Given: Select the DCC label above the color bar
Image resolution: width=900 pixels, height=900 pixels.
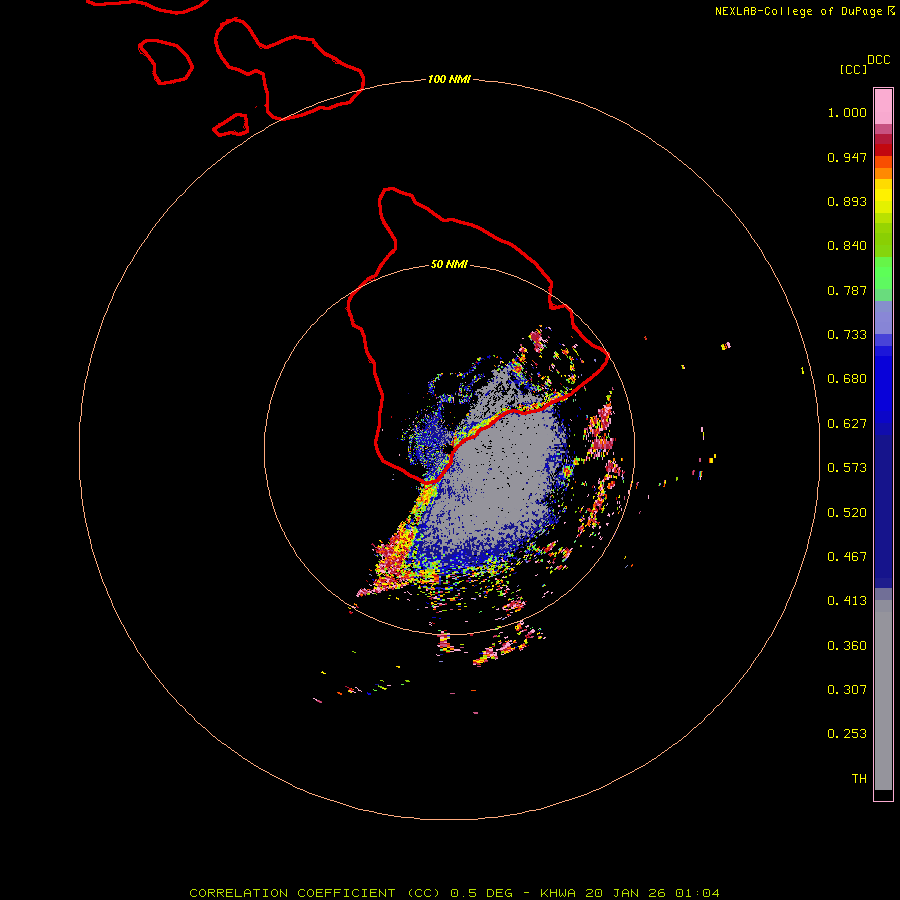Looking at the screenshot, I should pyautogui.click(x=878, y=60).
